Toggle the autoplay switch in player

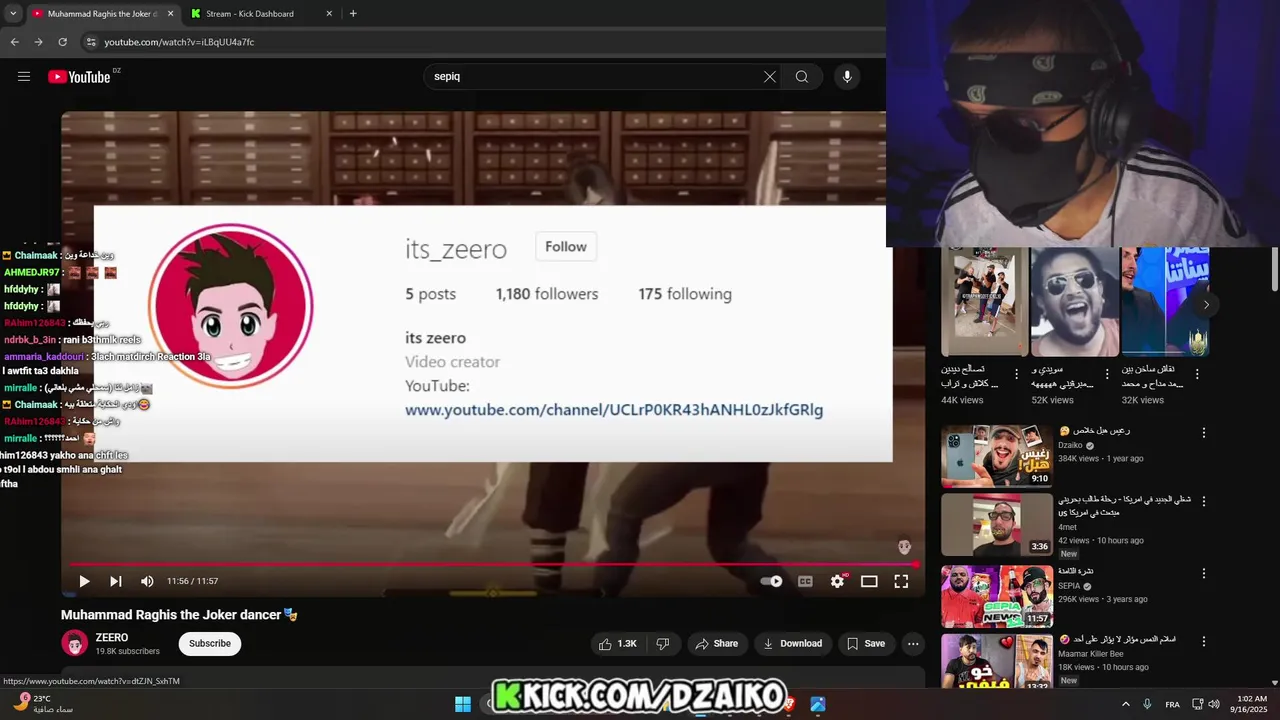[771, 581]
